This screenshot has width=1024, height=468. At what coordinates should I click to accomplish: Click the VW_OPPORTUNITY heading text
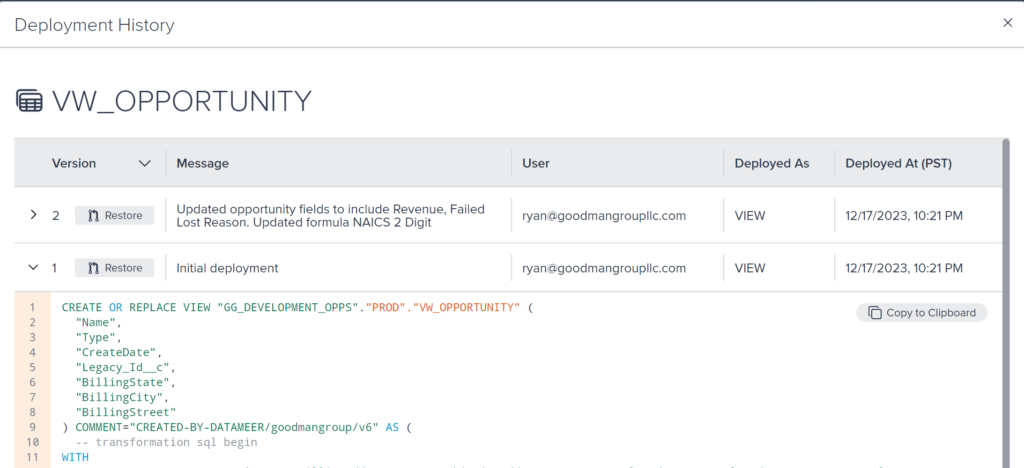coord(182,102)
